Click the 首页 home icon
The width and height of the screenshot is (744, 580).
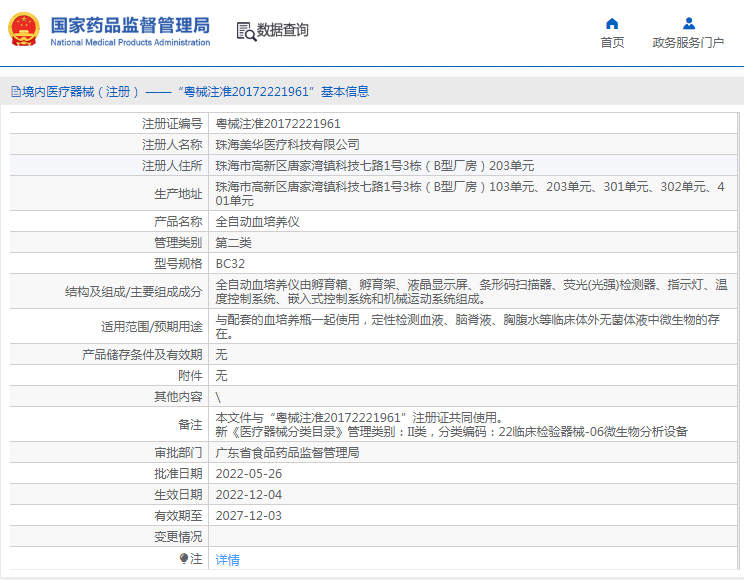[612, 23]
